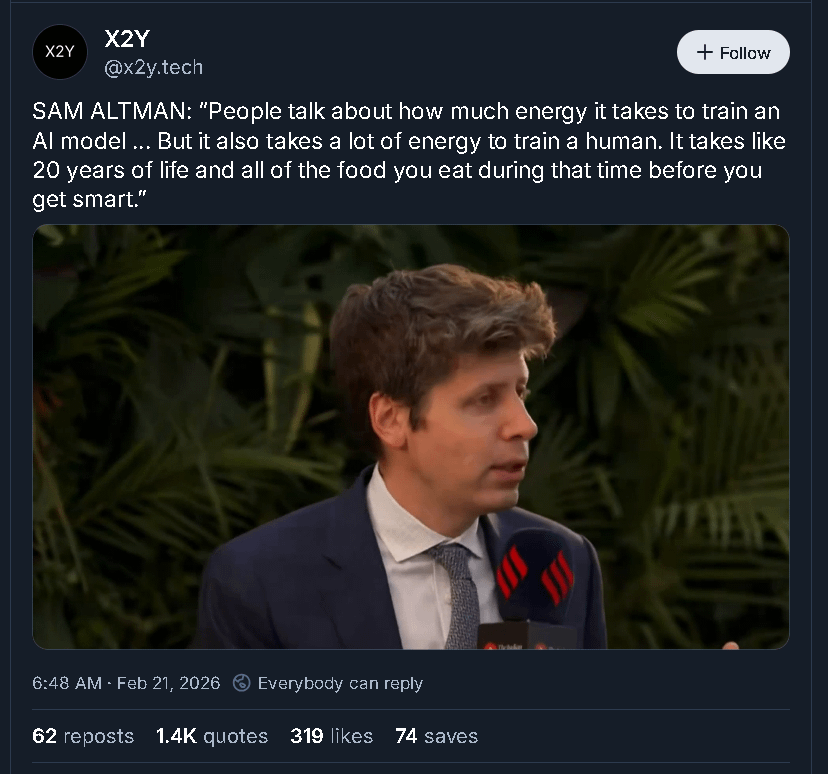Open the X2Y display name link
Screen dimensions: 828x774
click(x=126, y=39)
